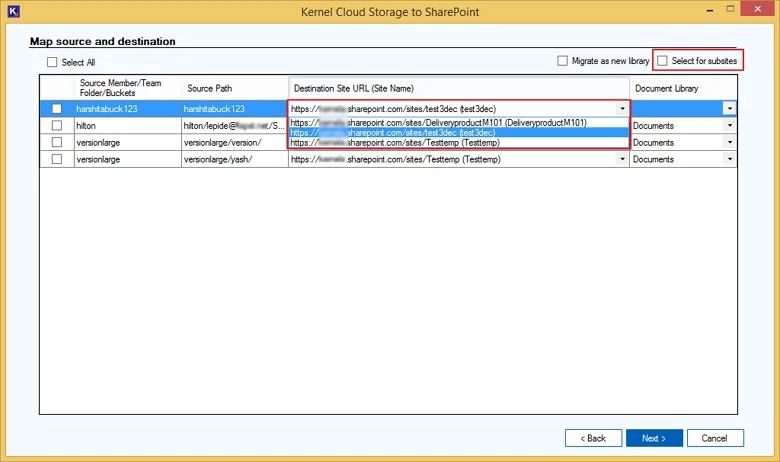The width and height of the screenshot is (780, 462).
Task: Choose Testtemp site from open dropdown list
Action: pos(459,143)
